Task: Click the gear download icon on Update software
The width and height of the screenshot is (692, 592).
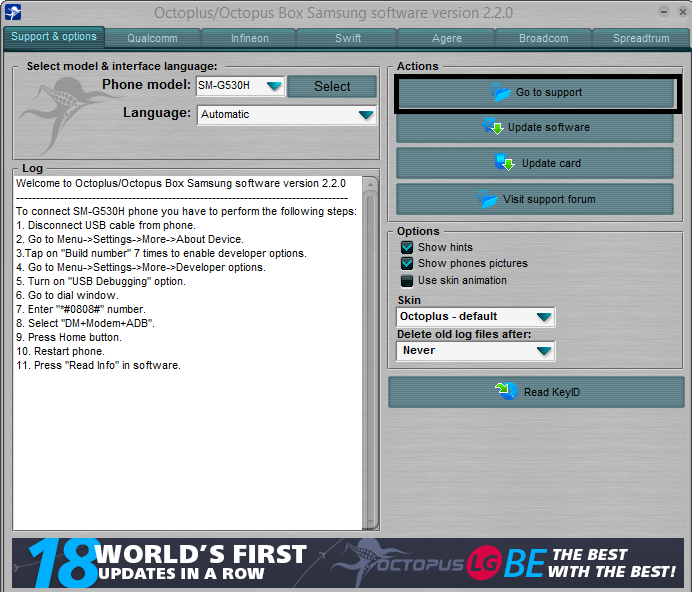Action: [x=493, y=126]
